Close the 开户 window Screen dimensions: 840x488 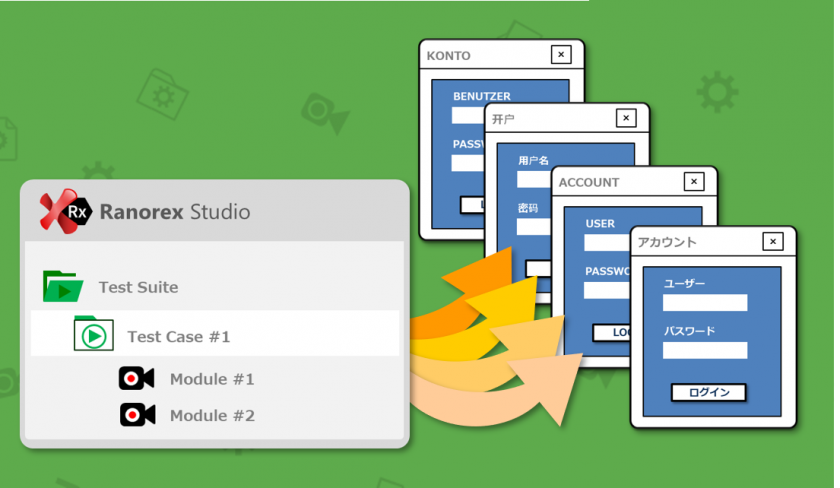pos(626,119)
